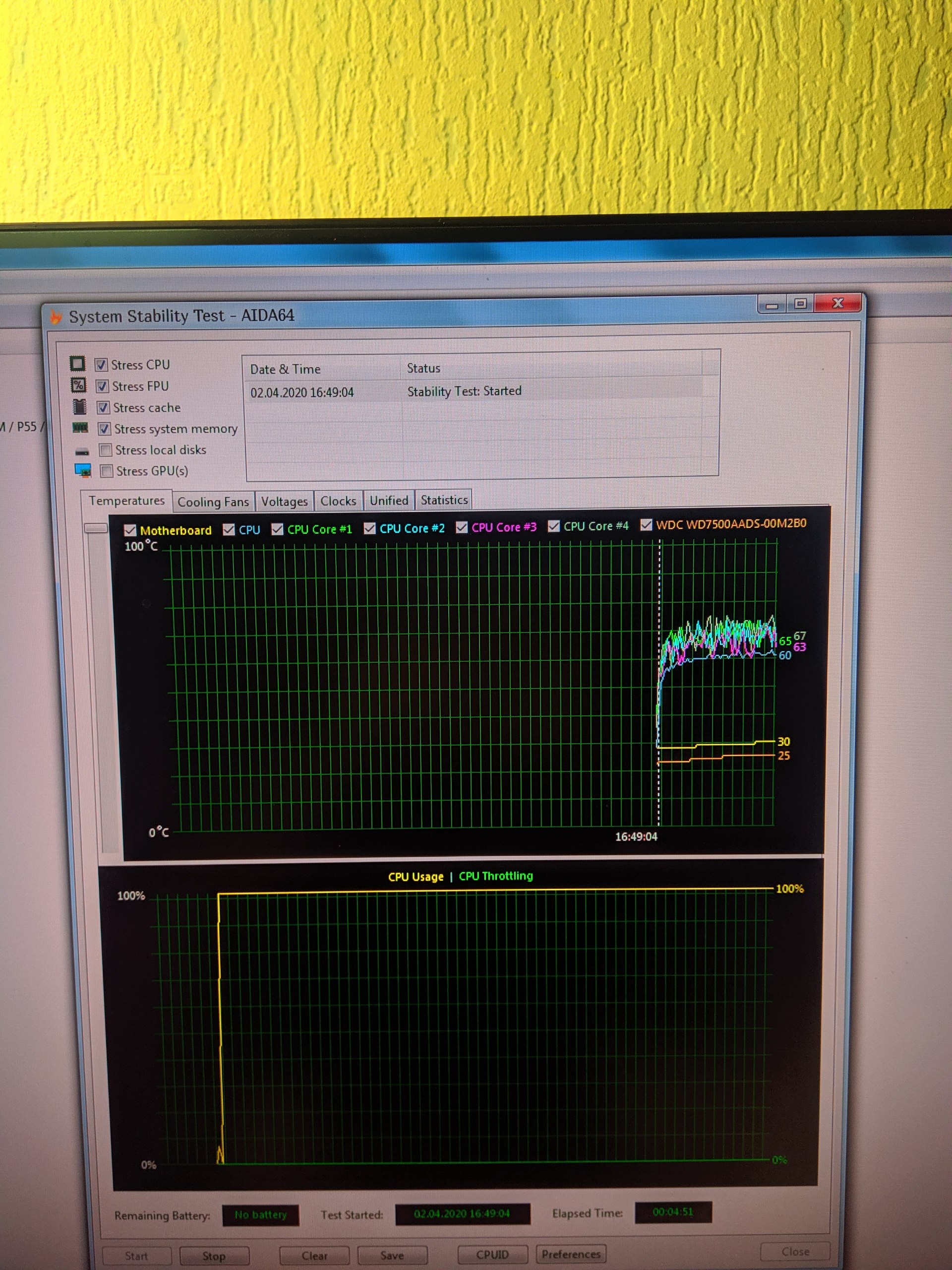
Task: Click the No battery status field
Action: (x=260, y=1215)
